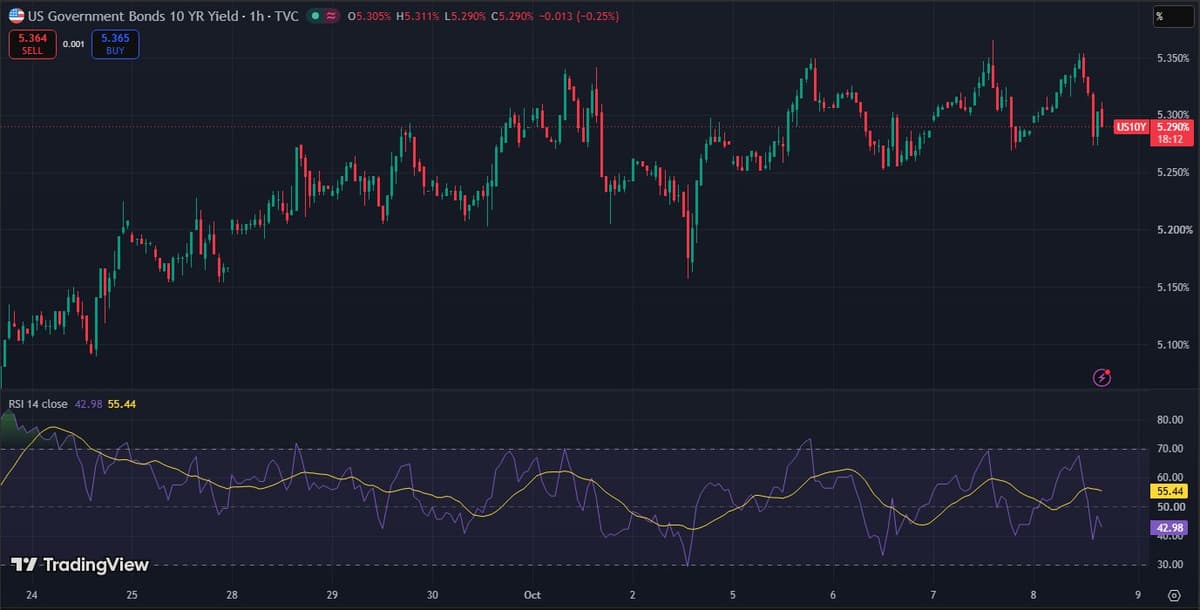Click the close value C5.290%
The width and height of the screenshot is (1200, 610).
point(513,16)
